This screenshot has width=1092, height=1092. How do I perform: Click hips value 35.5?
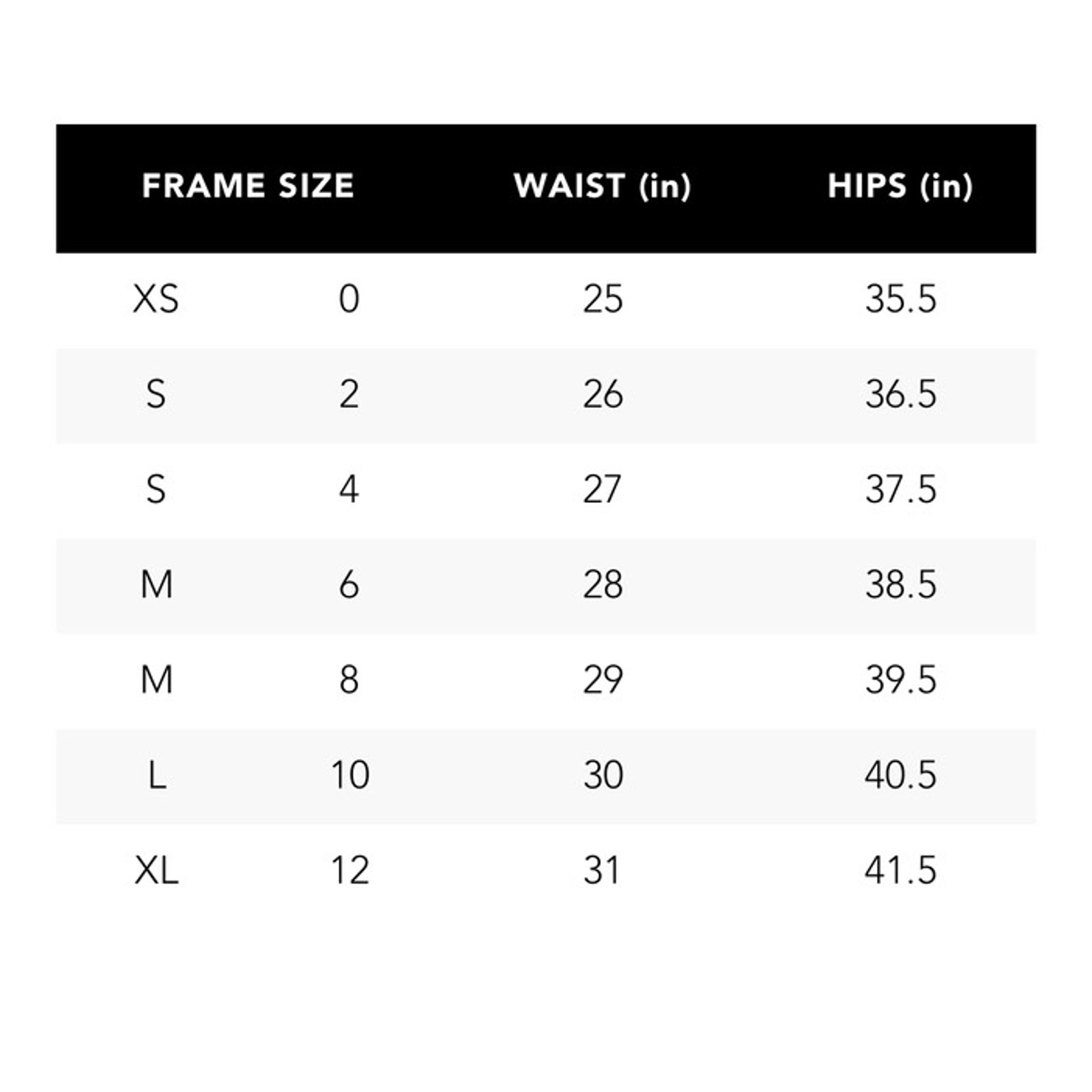click(901, 299)
